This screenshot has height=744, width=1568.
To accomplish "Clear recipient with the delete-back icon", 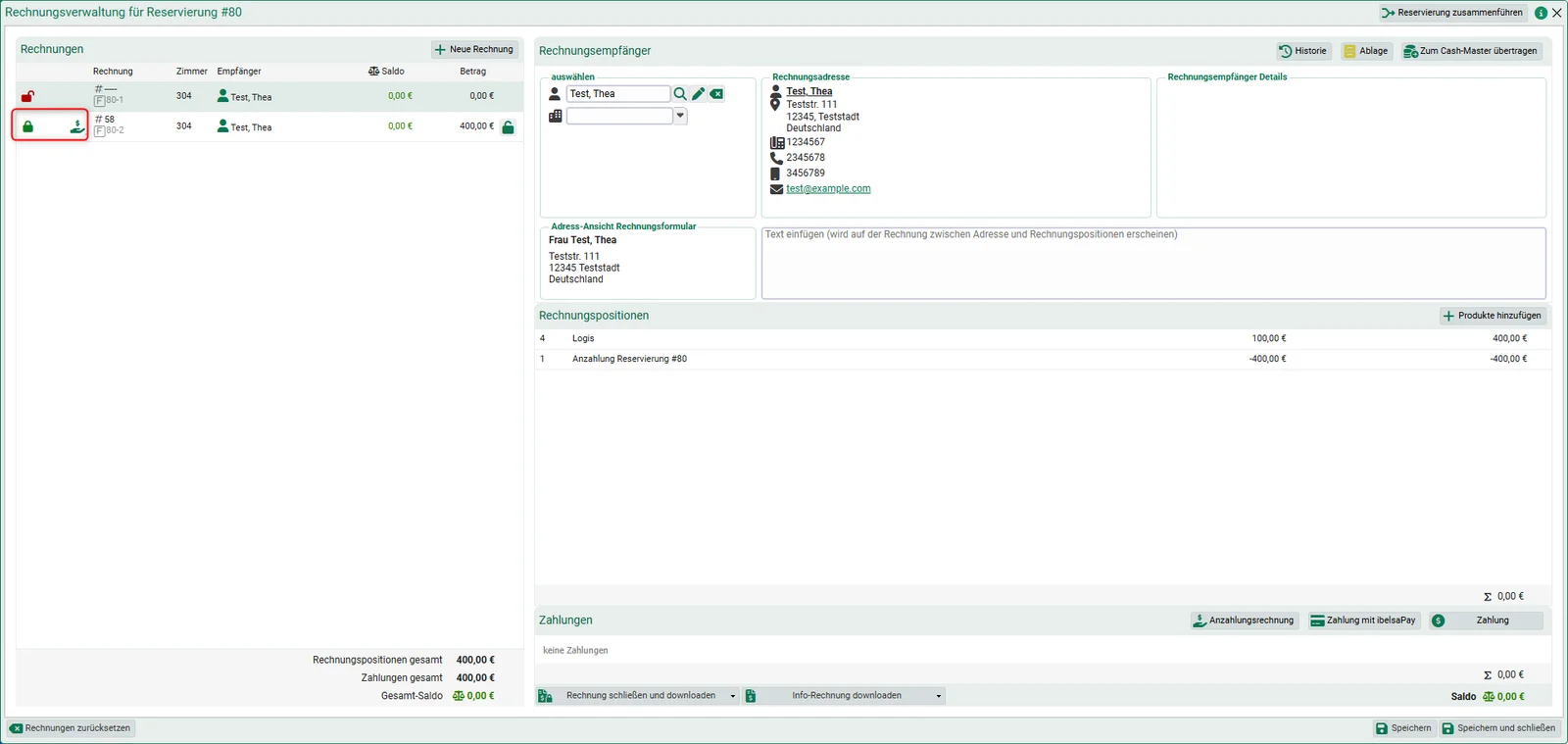I will click(716, 94).
